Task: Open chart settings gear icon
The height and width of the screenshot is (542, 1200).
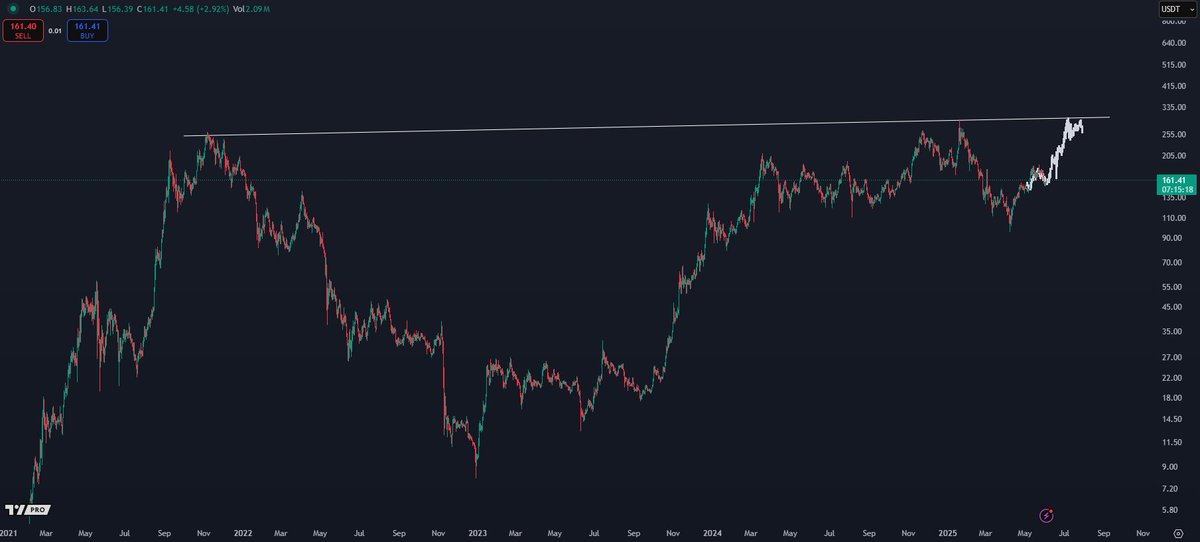Action: [x=1178, y=535]
